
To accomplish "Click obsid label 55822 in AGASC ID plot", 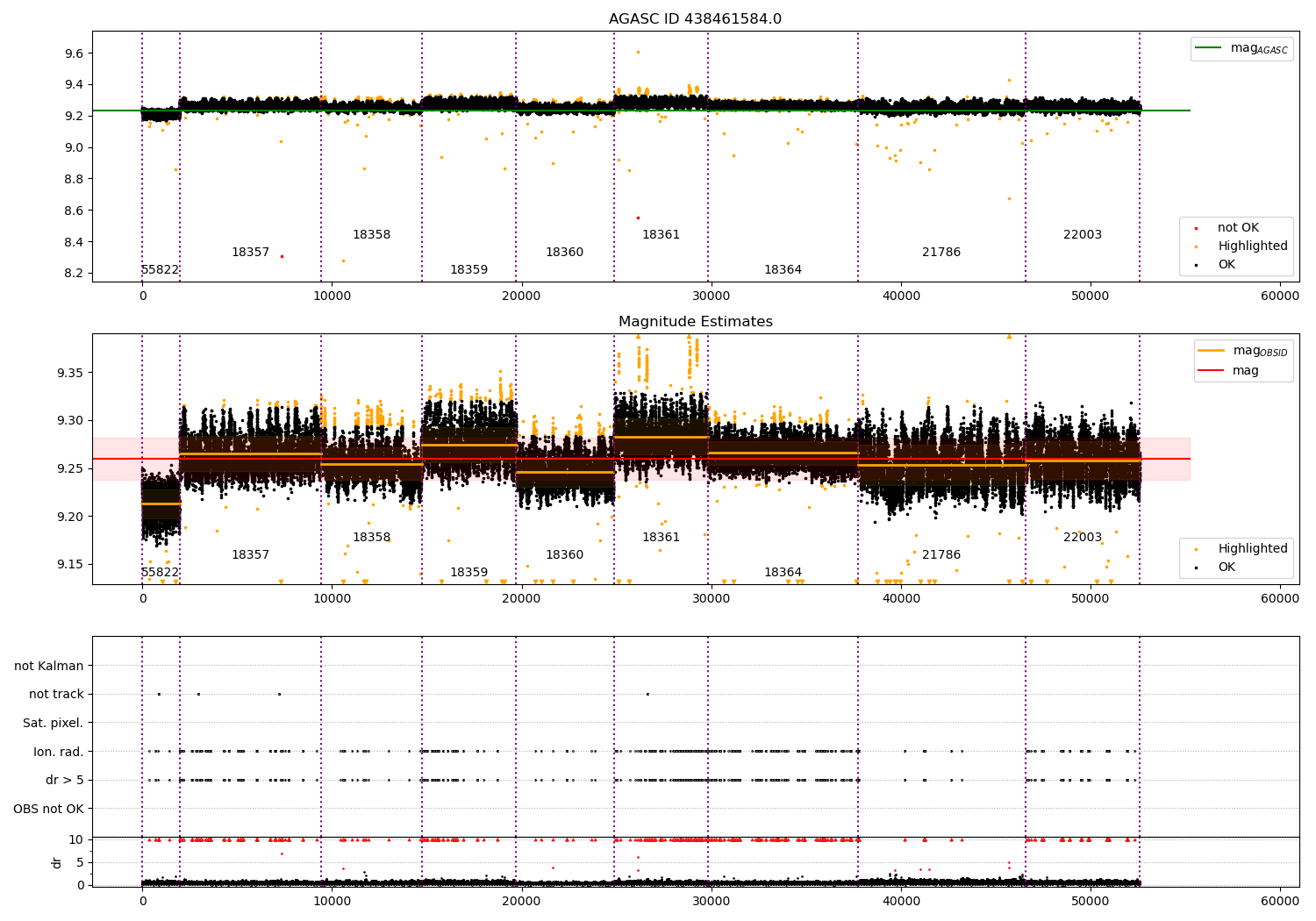I will [160, 270].
